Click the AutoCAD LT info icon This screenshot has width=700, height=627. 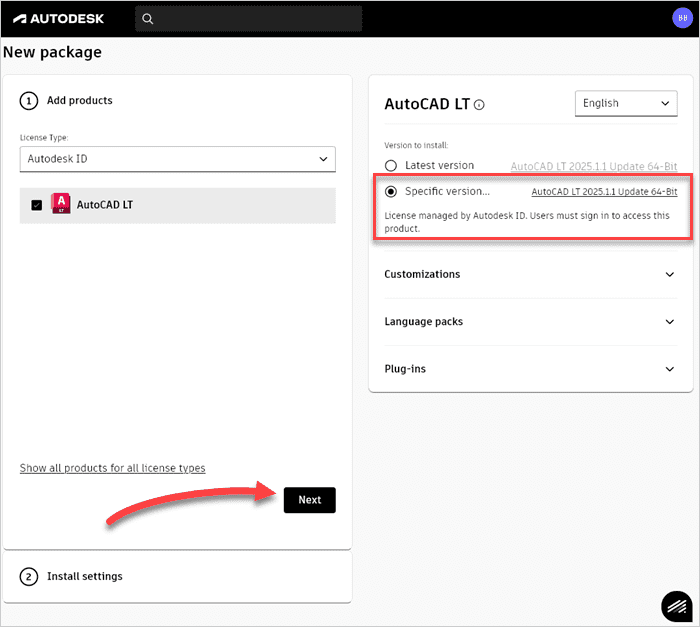coord(479,105)
